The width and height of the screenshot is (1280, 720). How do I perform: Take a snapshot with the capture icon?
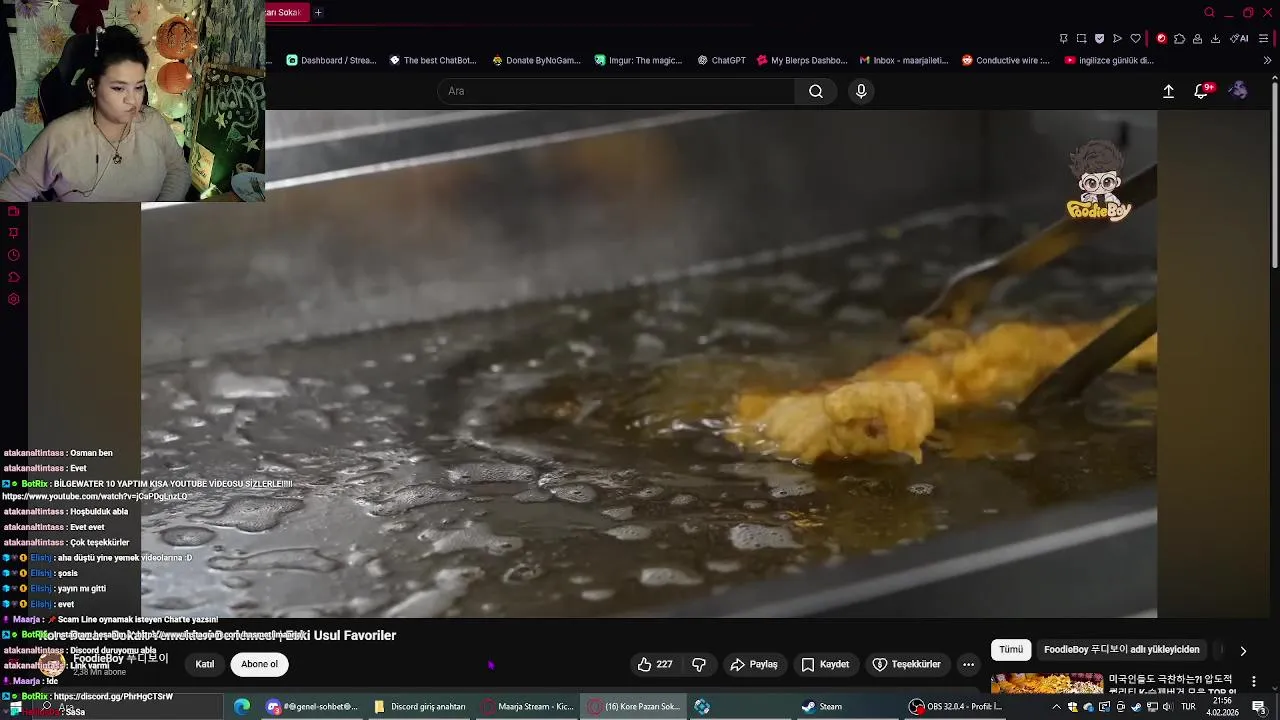click(1081, 39)
